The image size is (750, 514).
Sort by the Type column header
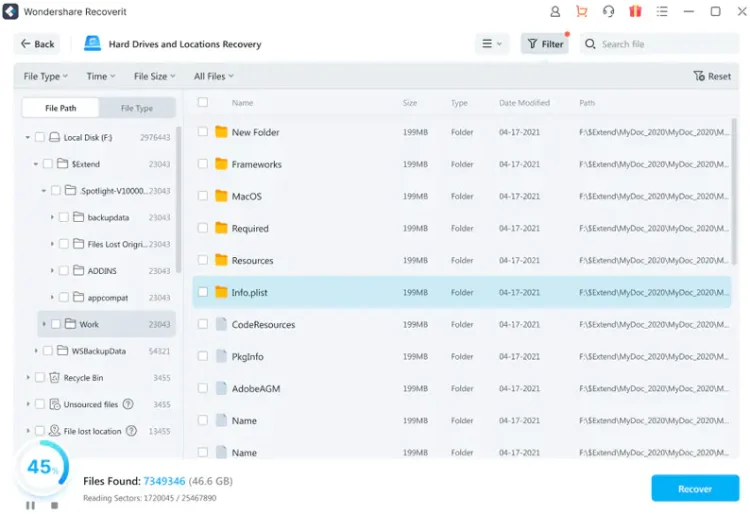[x=459, y=103]
